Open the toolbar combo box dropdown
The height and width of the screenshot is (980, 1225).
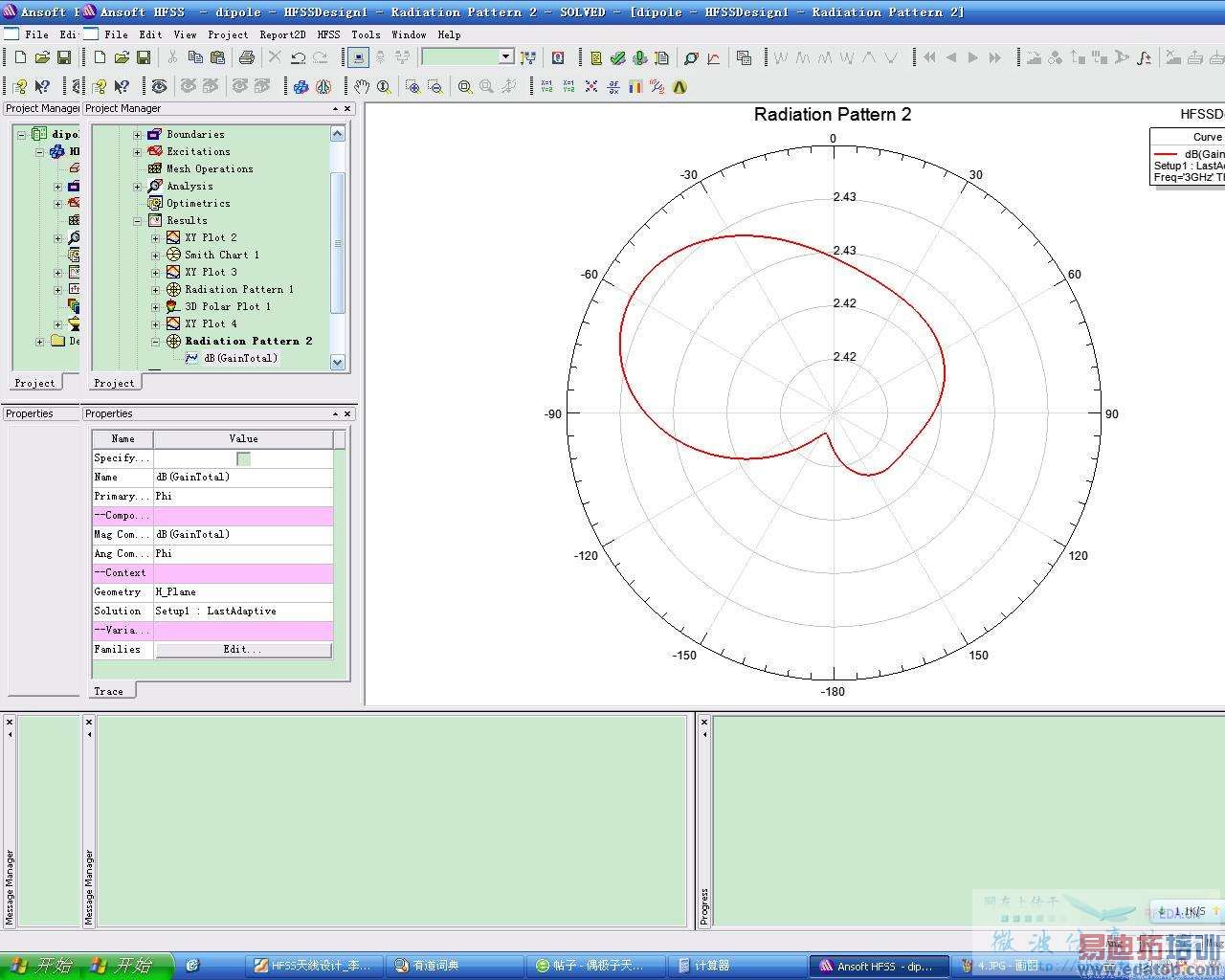(506, 57)
